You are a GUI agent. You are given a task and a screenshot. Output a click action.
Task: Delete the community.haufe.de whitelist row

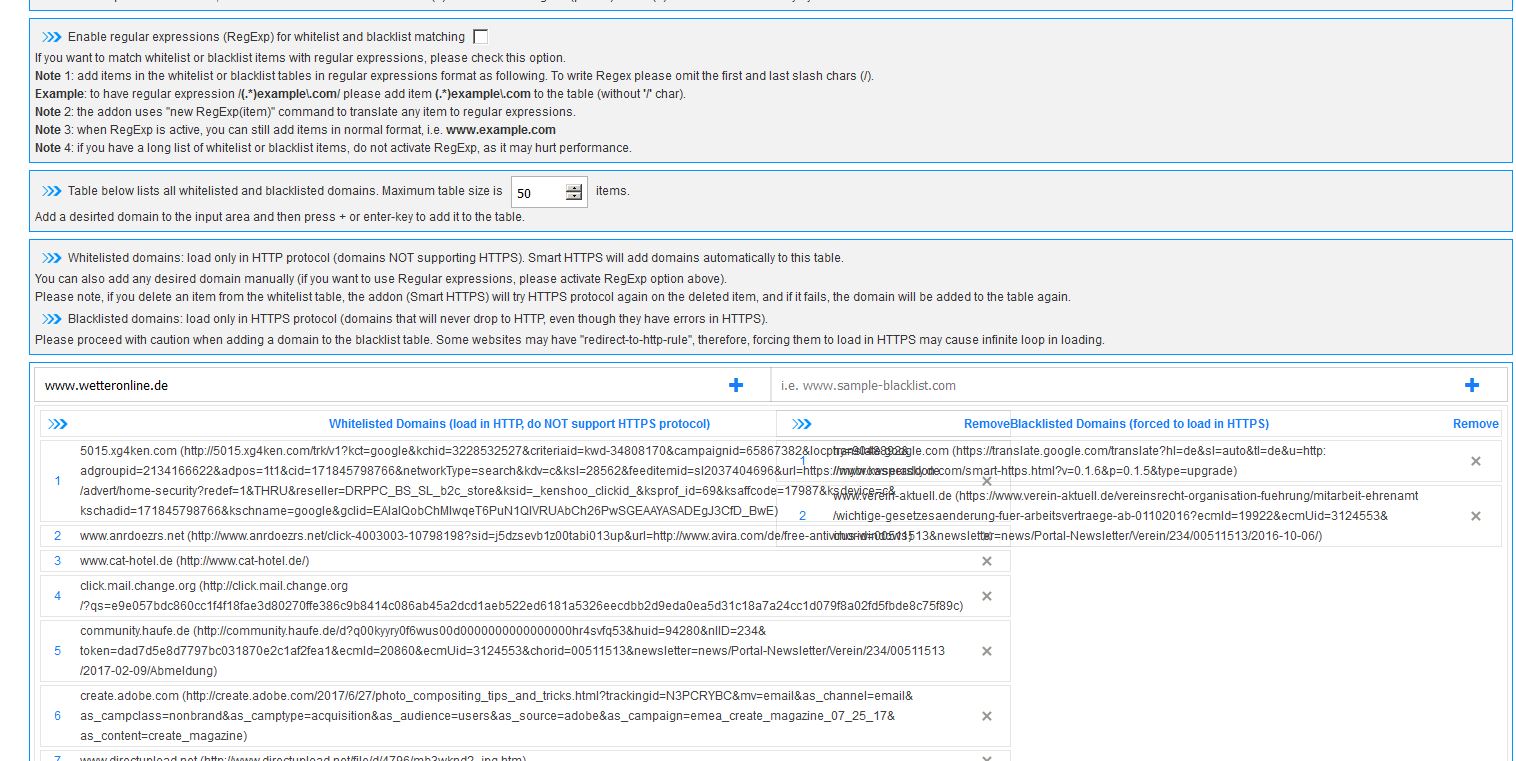click(x=987, y=651)
